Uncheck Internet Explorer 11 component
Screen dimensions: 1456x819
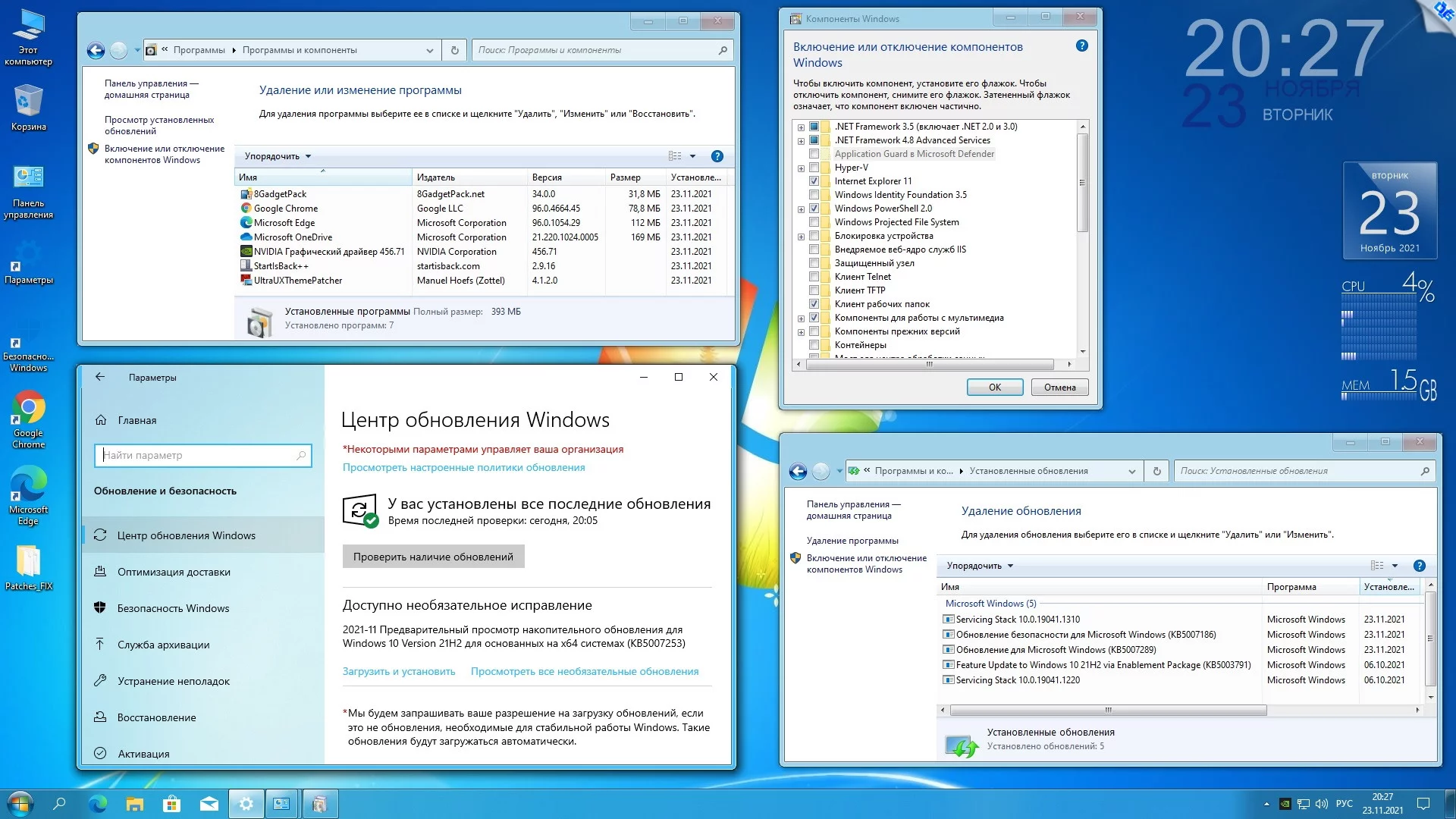[814, 181]
